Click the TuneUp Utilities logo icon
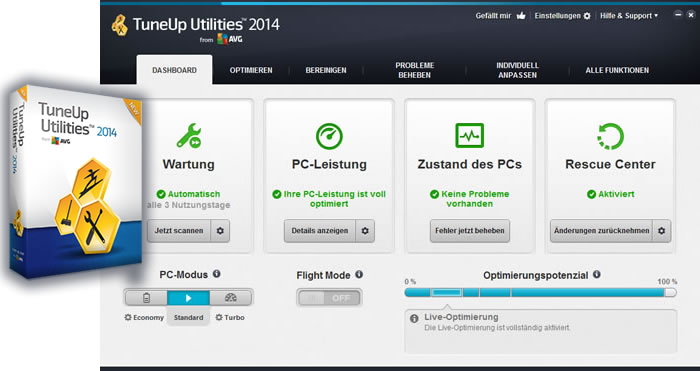 pos(120,25)
